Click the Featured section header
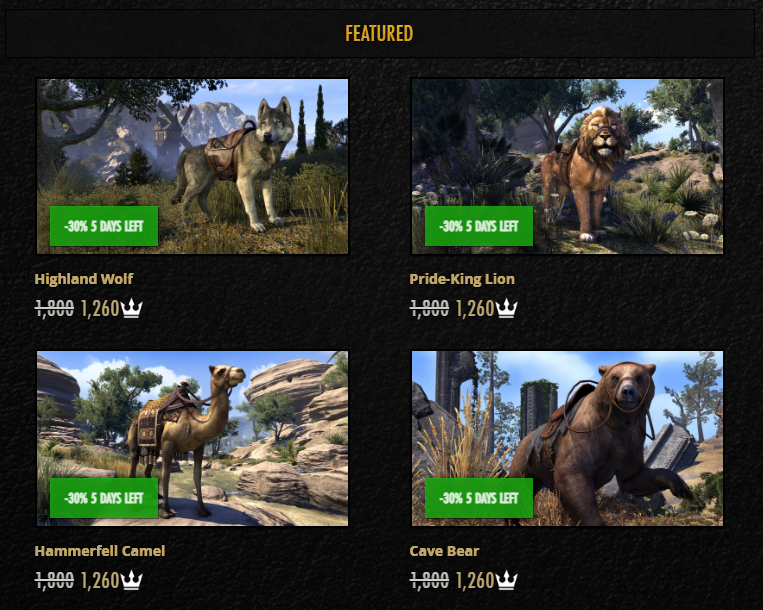763x610 pixels. click(380, 34)
